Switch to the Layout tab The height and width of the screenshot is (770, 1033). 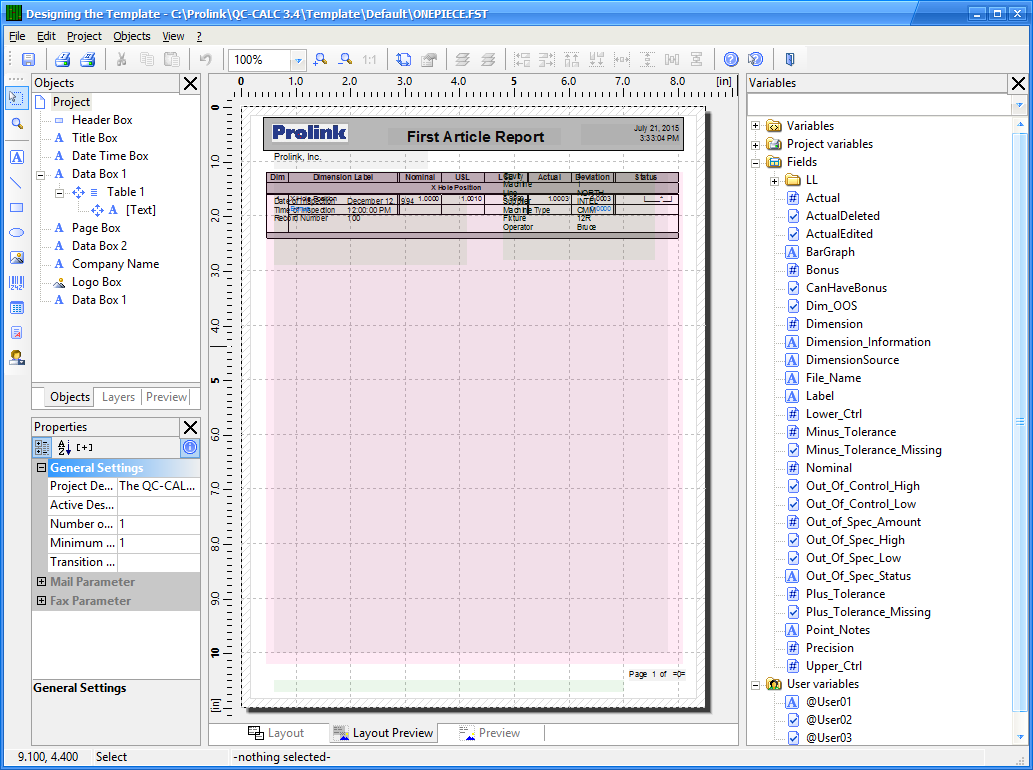pyautogui.click(x=276, y=733)
